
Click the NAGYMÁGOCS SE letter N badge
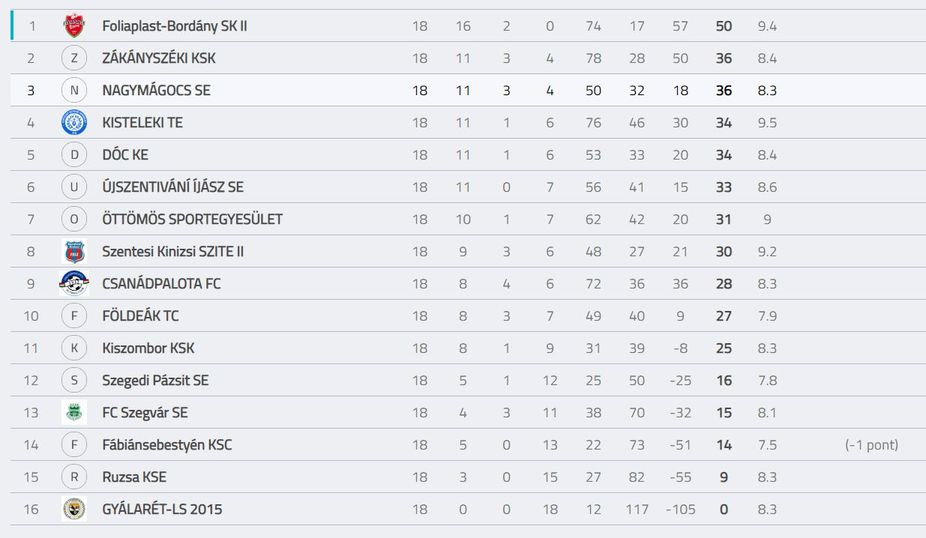pos(74,90)
